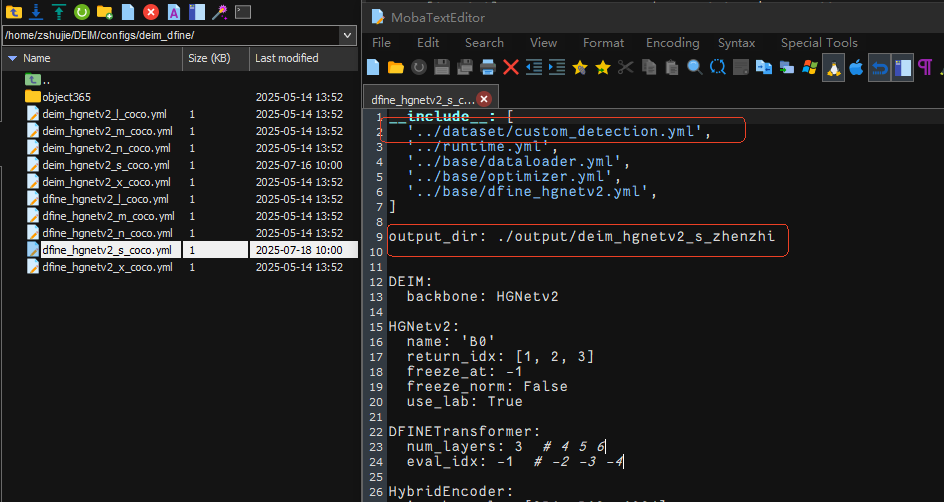The width and height of the screenshot is (944, 502).
Task: Open a terminal at current folder
Action: [x=243, y=11]
